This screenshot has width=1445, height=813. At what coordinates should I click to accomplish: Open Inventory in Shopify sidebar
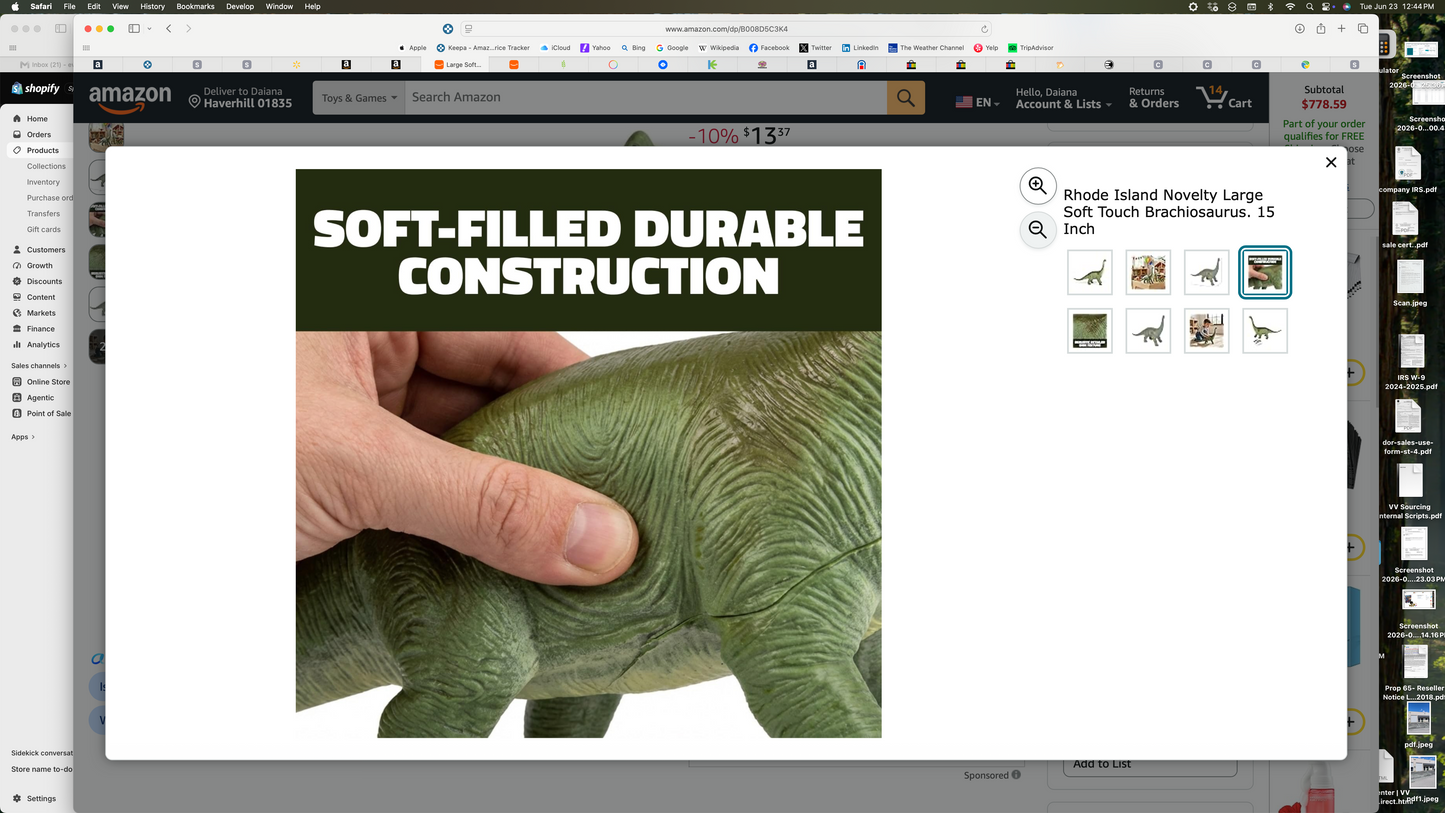tap(43, 182)
